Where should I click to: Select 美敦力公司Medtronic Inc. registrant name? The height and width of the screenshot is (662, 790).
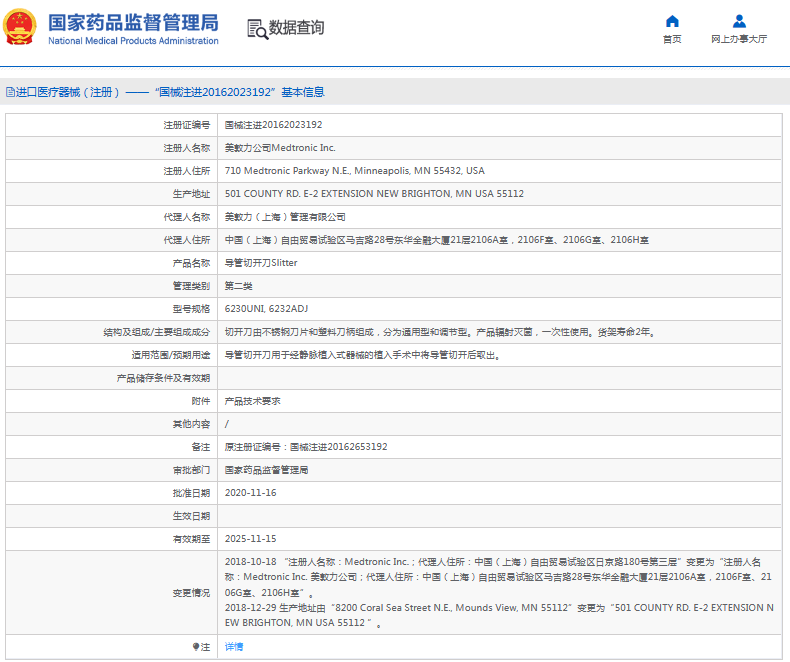click(x=280, y=148)
